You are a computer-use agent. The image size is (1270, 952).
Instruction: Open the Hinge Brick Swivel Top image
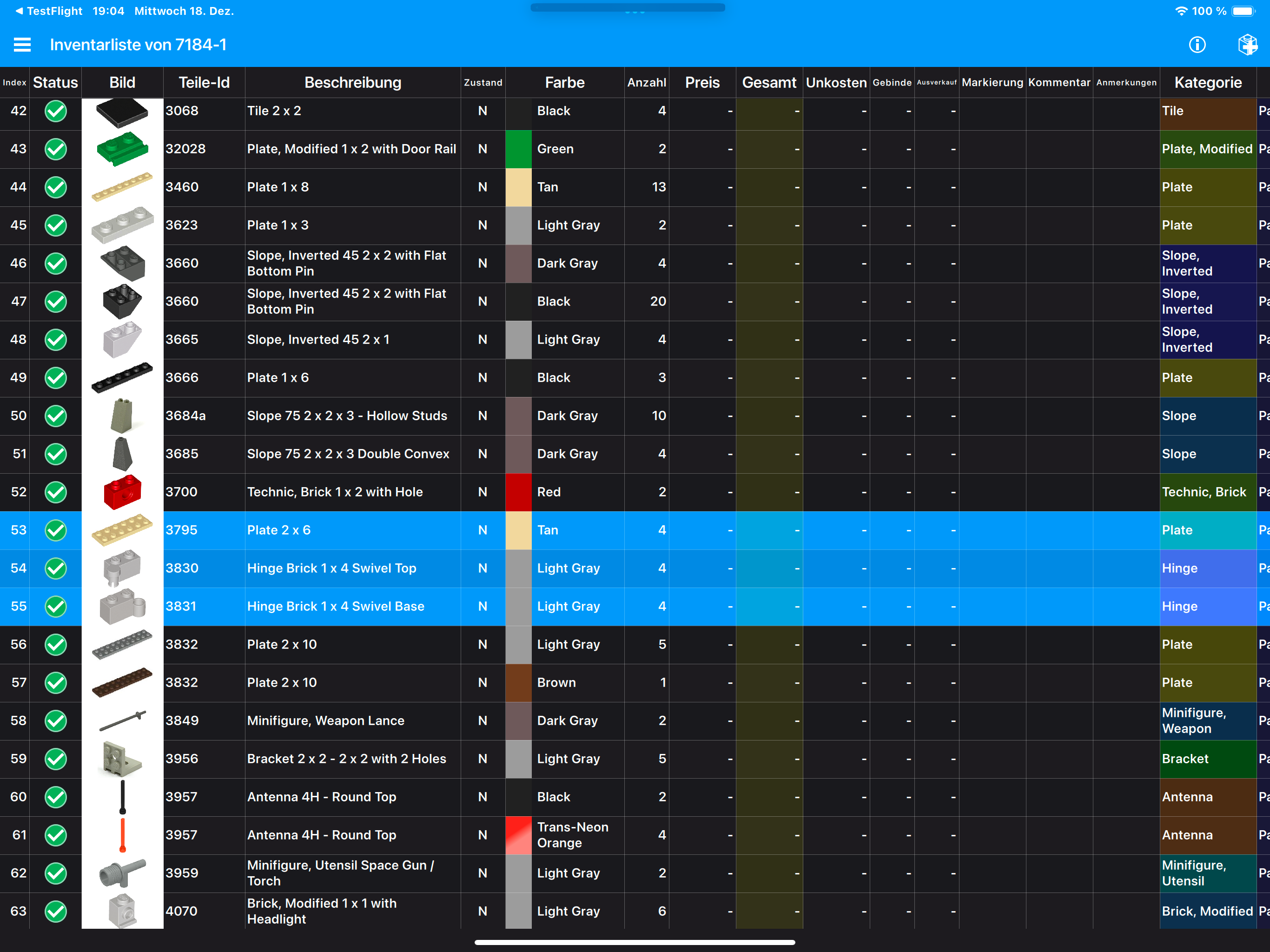122,569
